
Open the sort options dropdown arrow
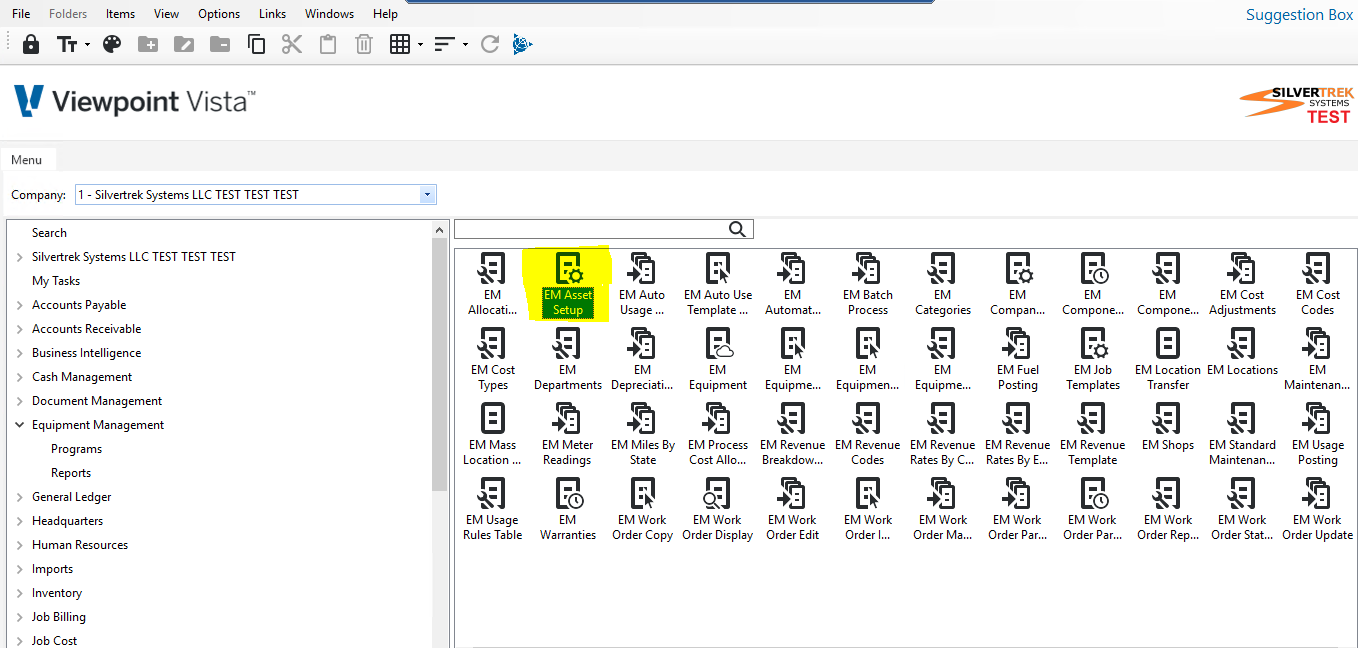(465, 45)
